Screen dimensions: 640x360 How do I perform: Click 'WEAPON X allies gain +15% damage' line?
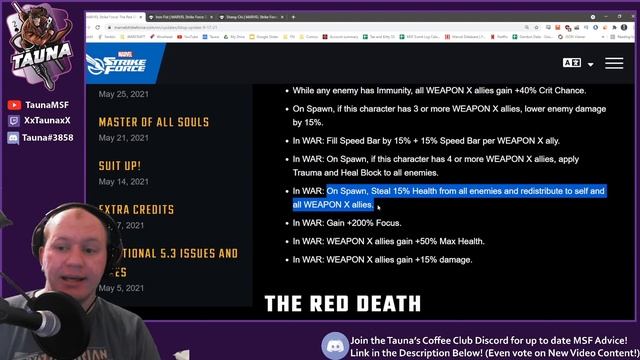[382, 260]
